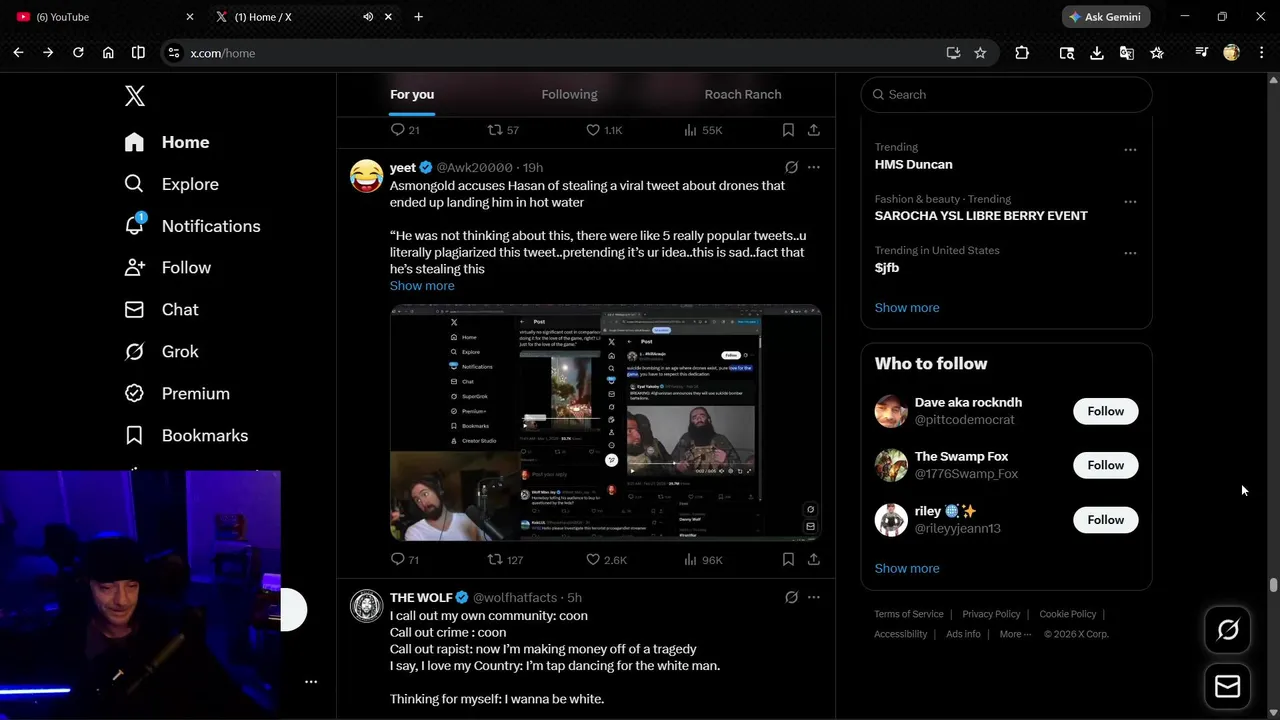The width and height of the screenshot is (1280, 720).
Task: Open the Notifications bell
Action: point(134,225)
